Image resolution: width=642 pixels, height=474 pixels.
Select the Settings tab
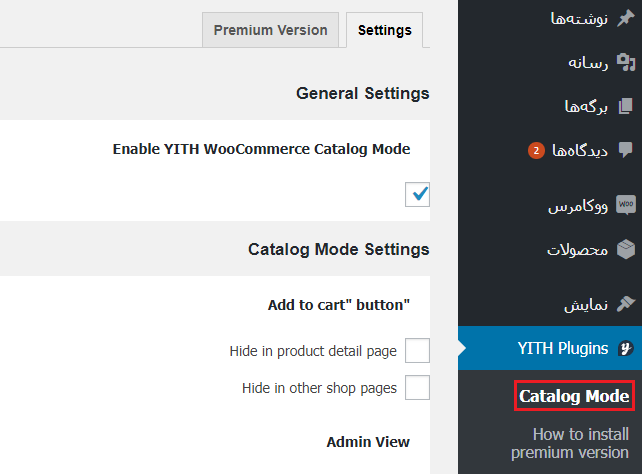coord(384,30)
